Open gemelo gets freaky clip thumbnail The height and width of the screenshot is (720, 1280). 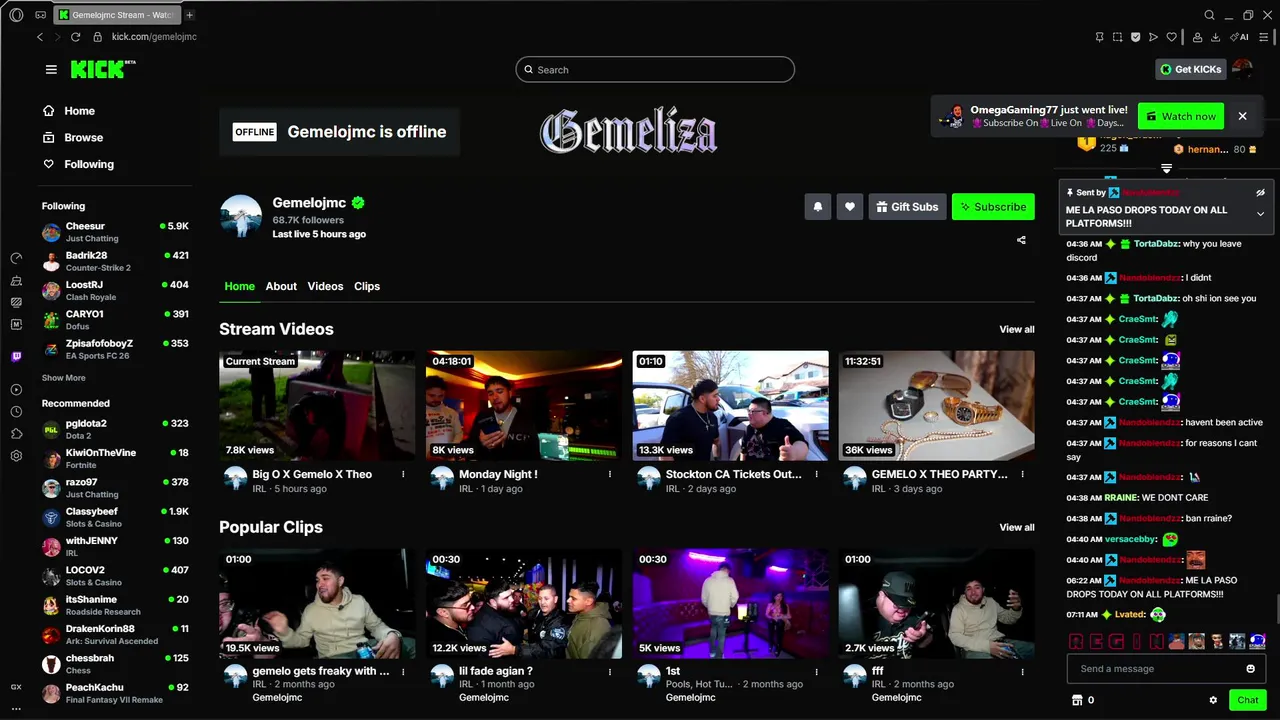coord(317,603)
